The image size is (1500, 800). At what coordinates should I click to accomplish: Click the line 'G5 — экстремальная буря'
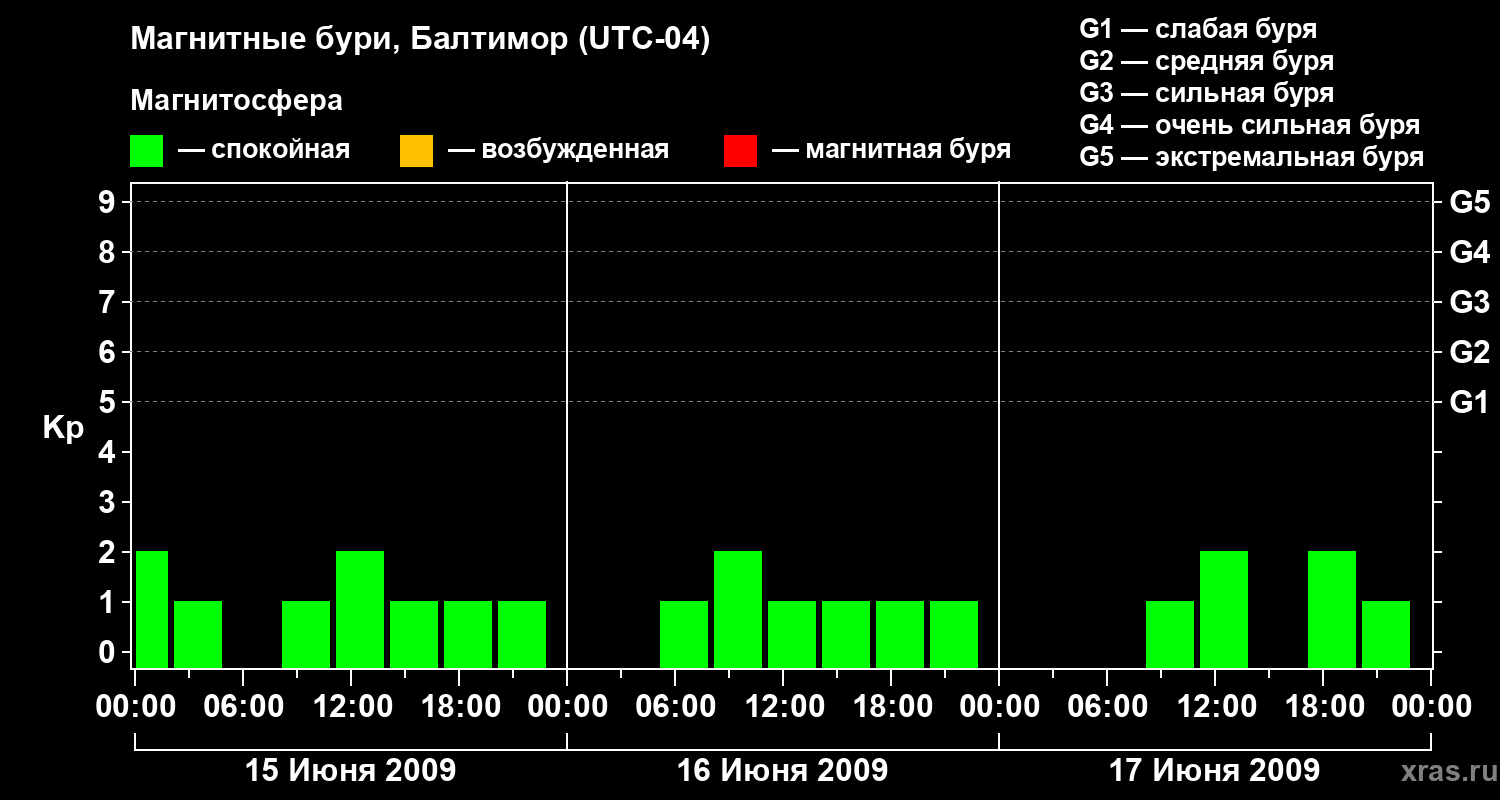[1252, 157]
